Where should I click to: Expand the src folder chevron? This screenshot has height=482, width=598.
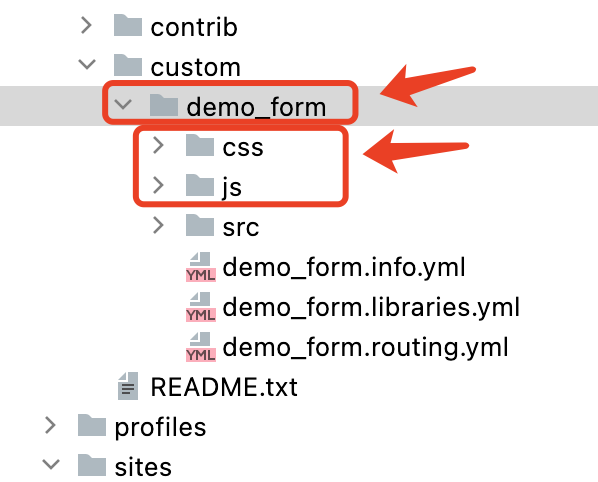(x=158, y=225)
